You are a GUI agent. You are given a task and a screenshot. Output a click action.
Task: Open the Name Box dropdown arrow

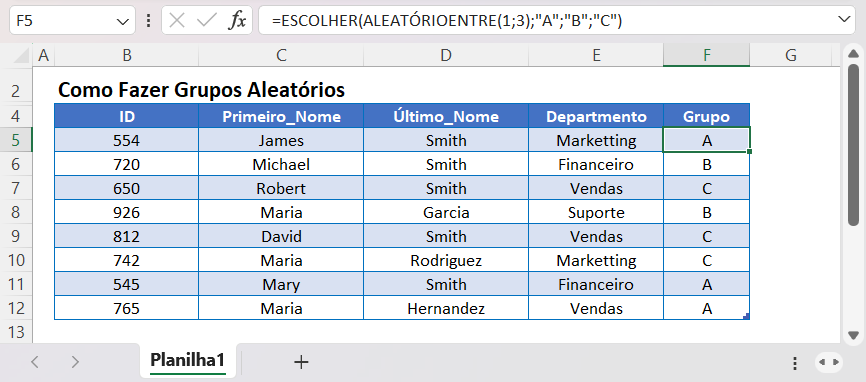pyautogui.click(x=123, y=21)
